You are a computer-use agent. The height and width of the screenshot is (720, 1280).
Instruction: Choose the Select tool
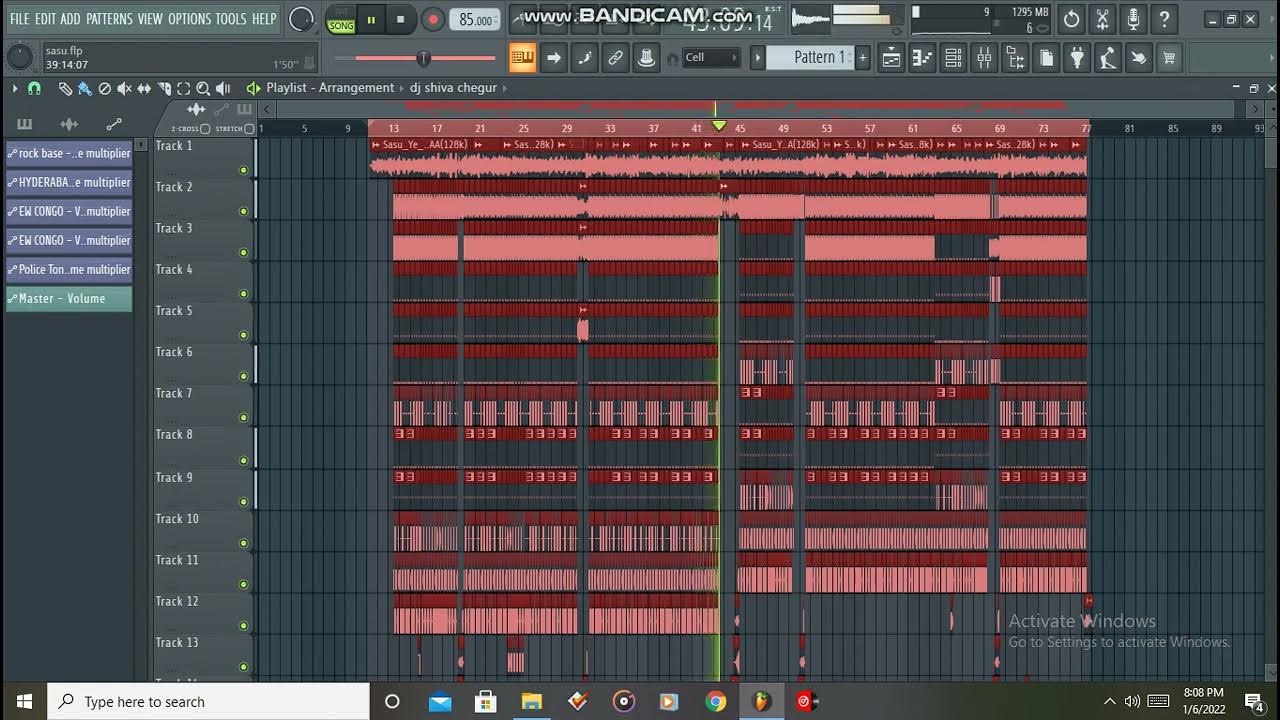coord(183,88)
